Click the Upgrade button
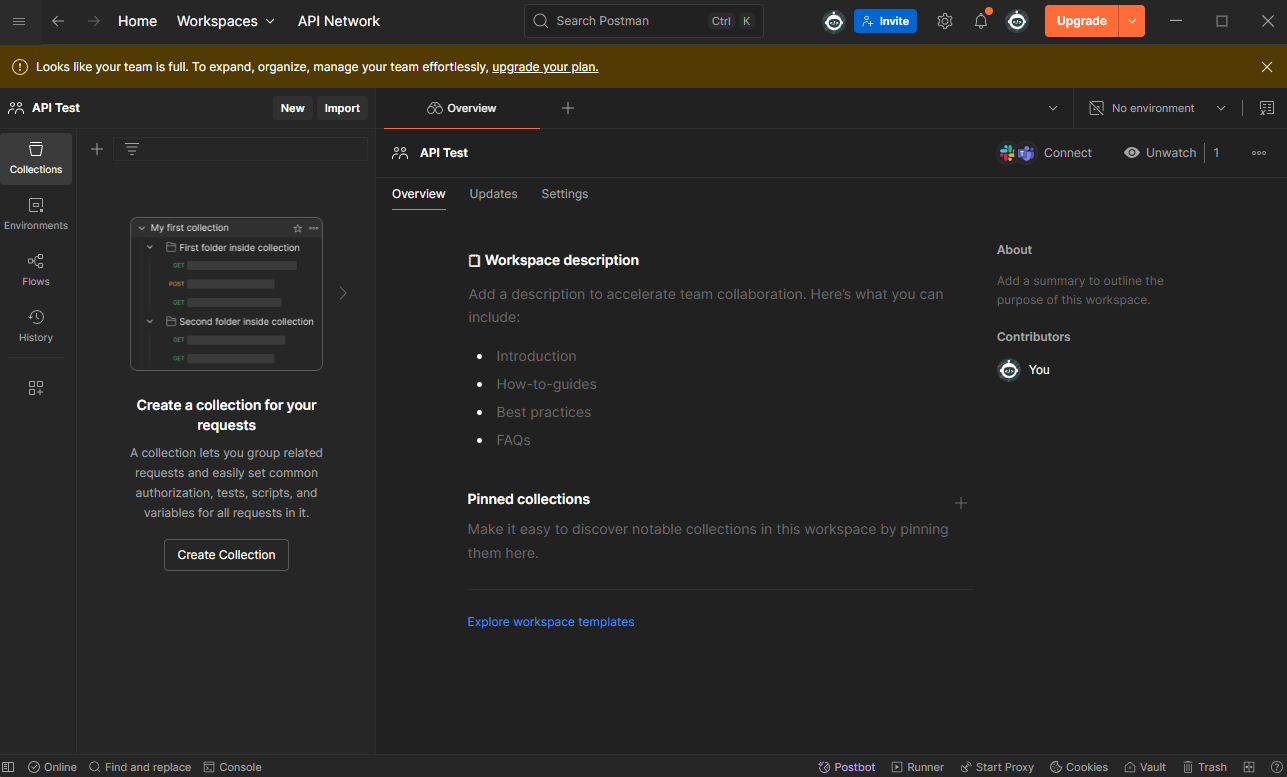Screen dimensions: 1287x777 pyautogui.click(x=1081, y=21)
